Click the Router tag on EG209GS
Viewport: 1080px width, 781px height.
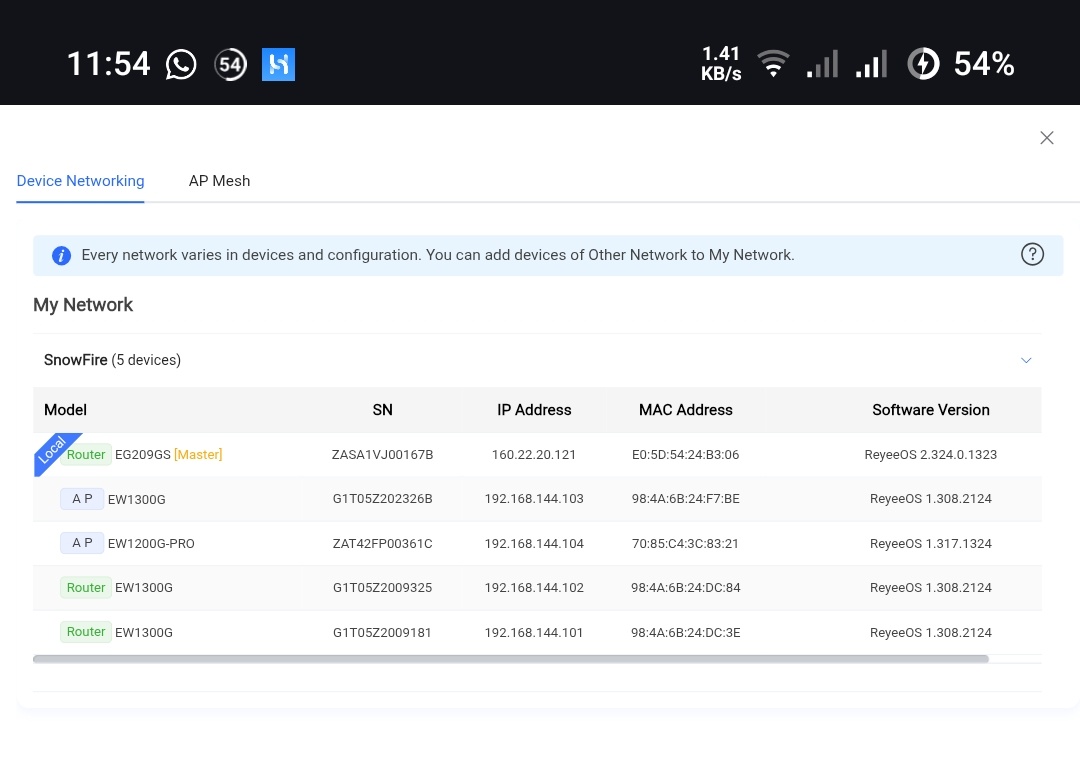click(x=86, y=455)
